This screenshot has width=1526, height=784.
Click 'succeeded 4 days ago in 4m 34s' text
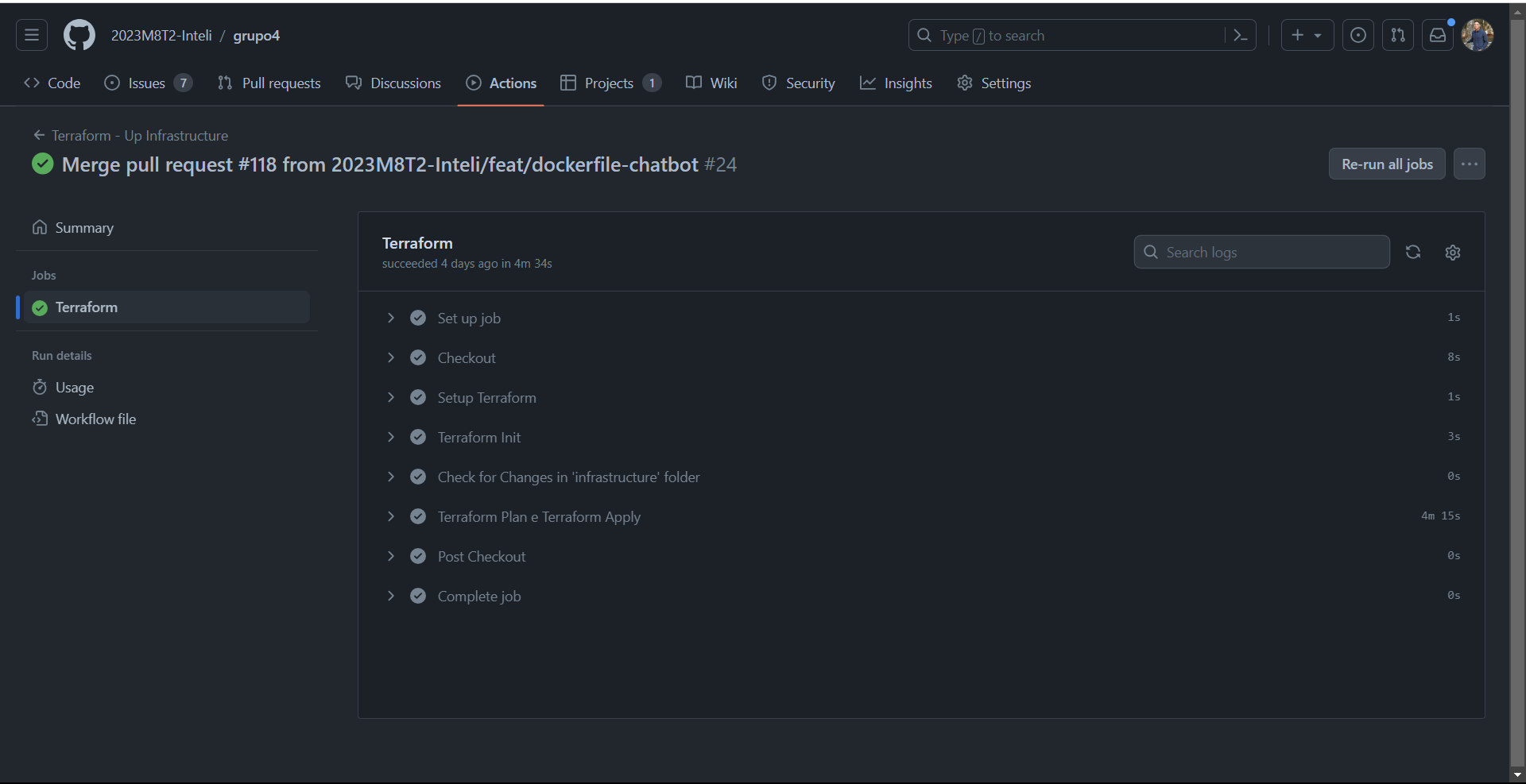pyautogui.click(x=467, y=264)
